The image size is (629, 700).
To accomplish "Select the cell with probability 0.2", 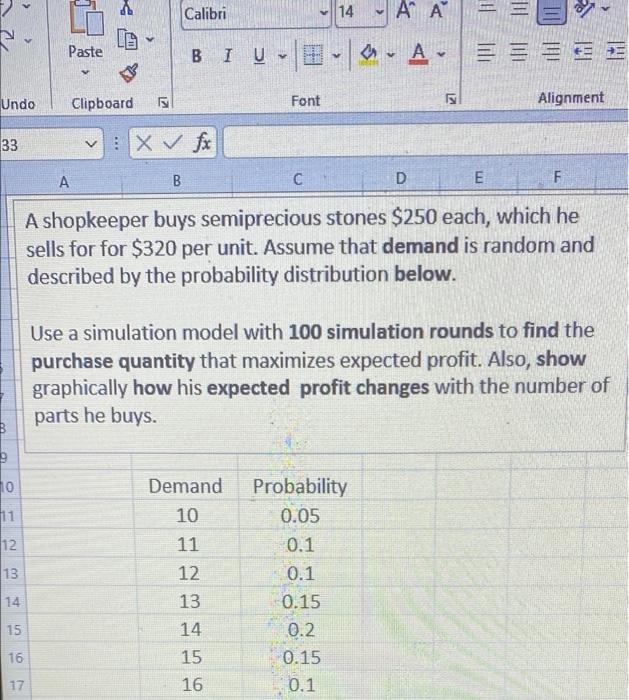I will (x=301, y=630).
